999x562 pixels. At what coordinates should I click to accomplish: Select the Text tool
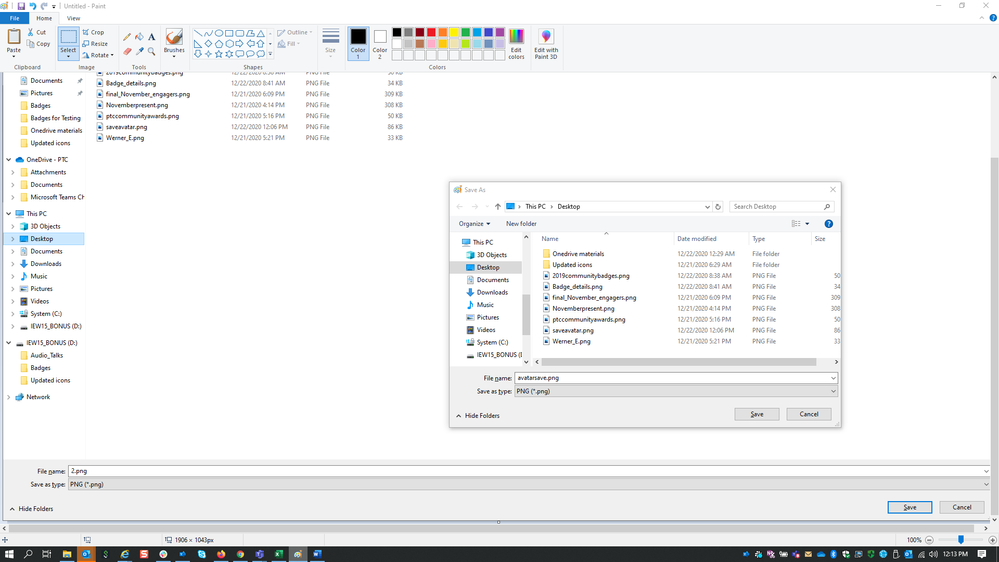pos(152,37)
